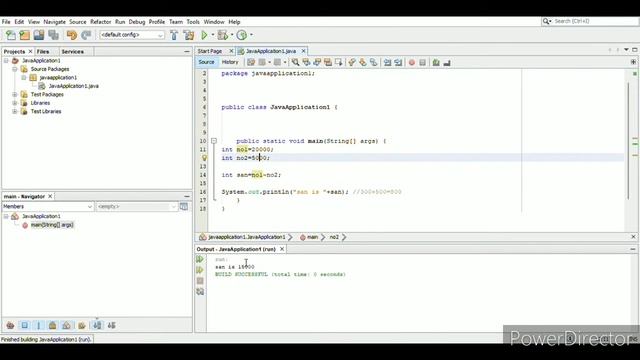
Task: Click the Undo arrow icon
Action: coord(72,35)
